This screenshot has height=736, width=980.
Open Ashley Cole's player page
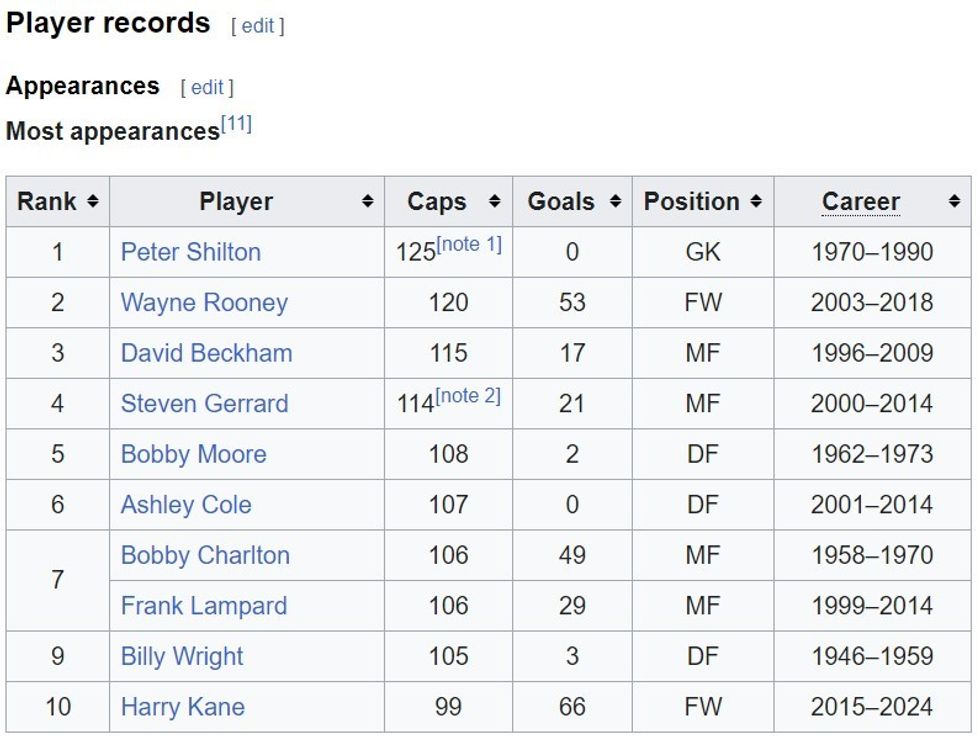pyautogui.click(x=186, y=505)
